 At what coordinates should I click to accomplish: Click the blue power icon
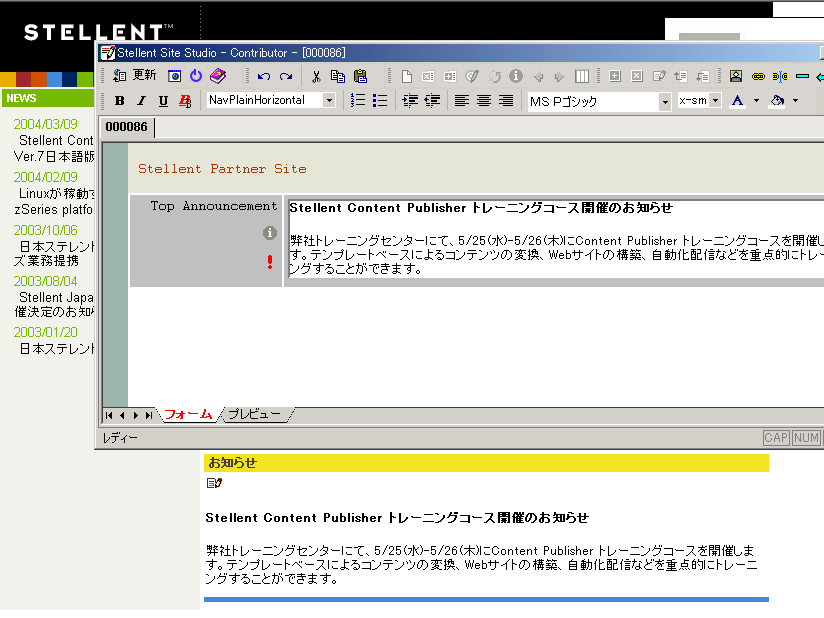pyautogui.click(x=196, y=76)
